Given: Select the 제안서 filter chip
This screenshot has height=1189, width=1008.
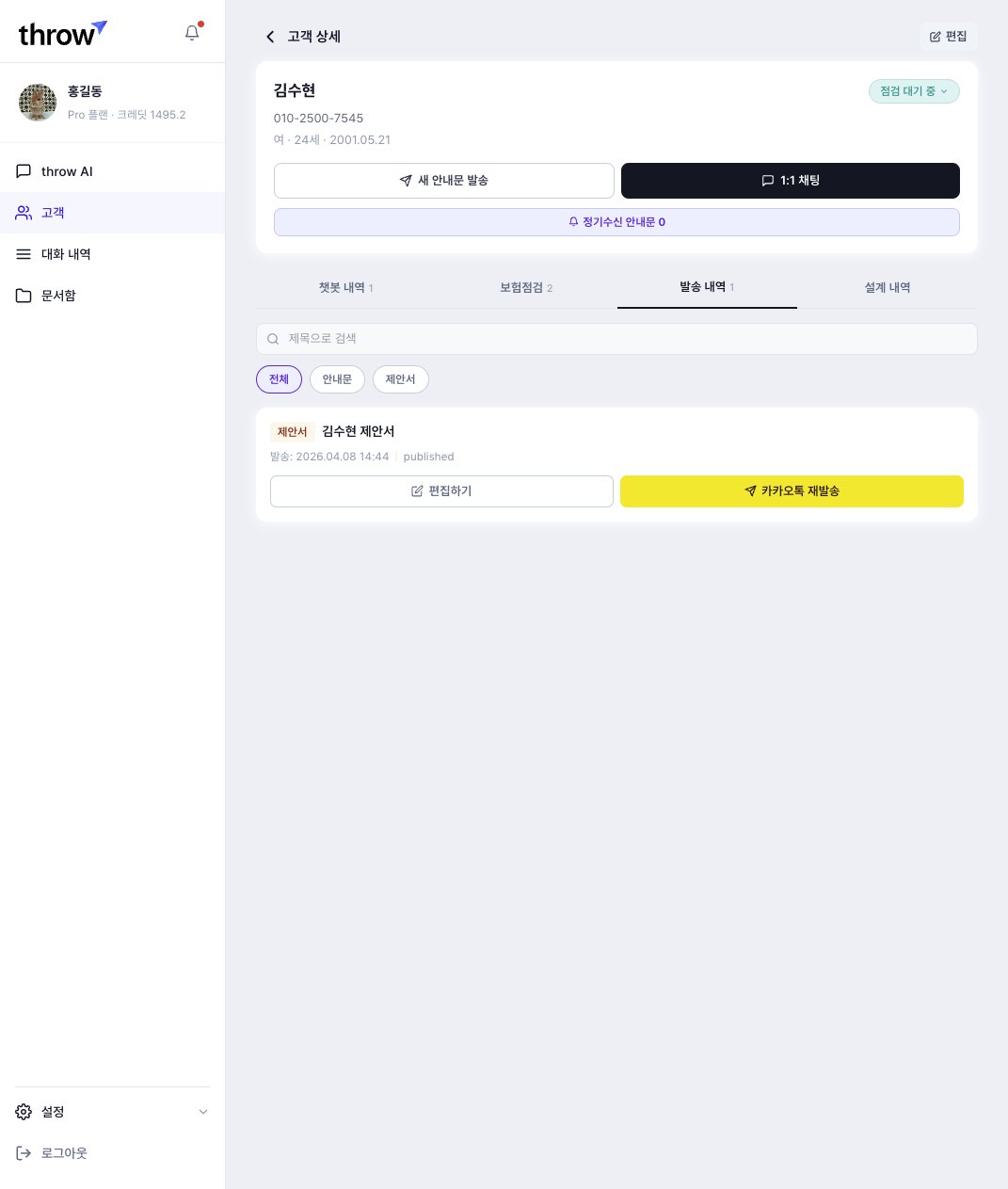Looking at the screenshot, I should point(400,379).
